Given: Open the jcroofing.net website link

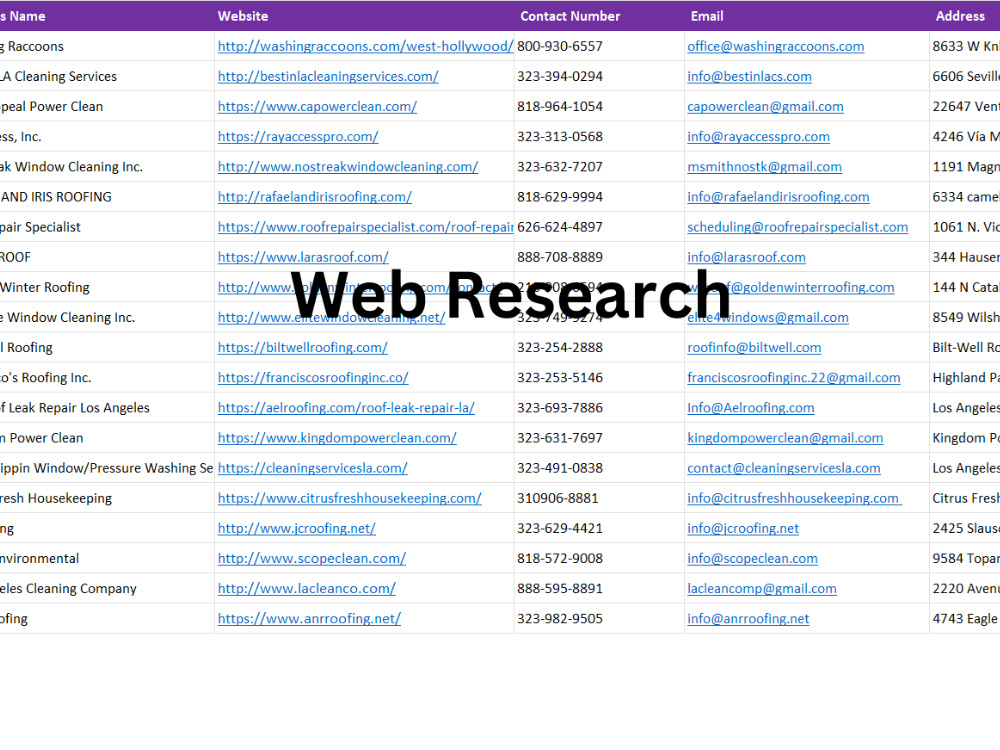Looking at the screenshot, I should [x=297, y=528].
